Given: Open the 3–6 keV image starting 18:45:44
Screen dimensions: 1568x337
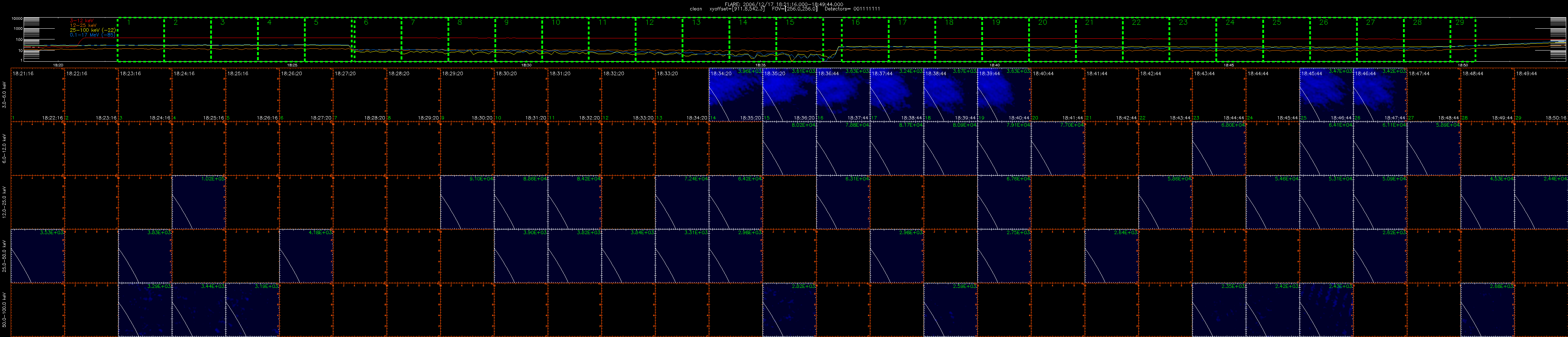Looking at the screenshot, I should click(1326, 94).
